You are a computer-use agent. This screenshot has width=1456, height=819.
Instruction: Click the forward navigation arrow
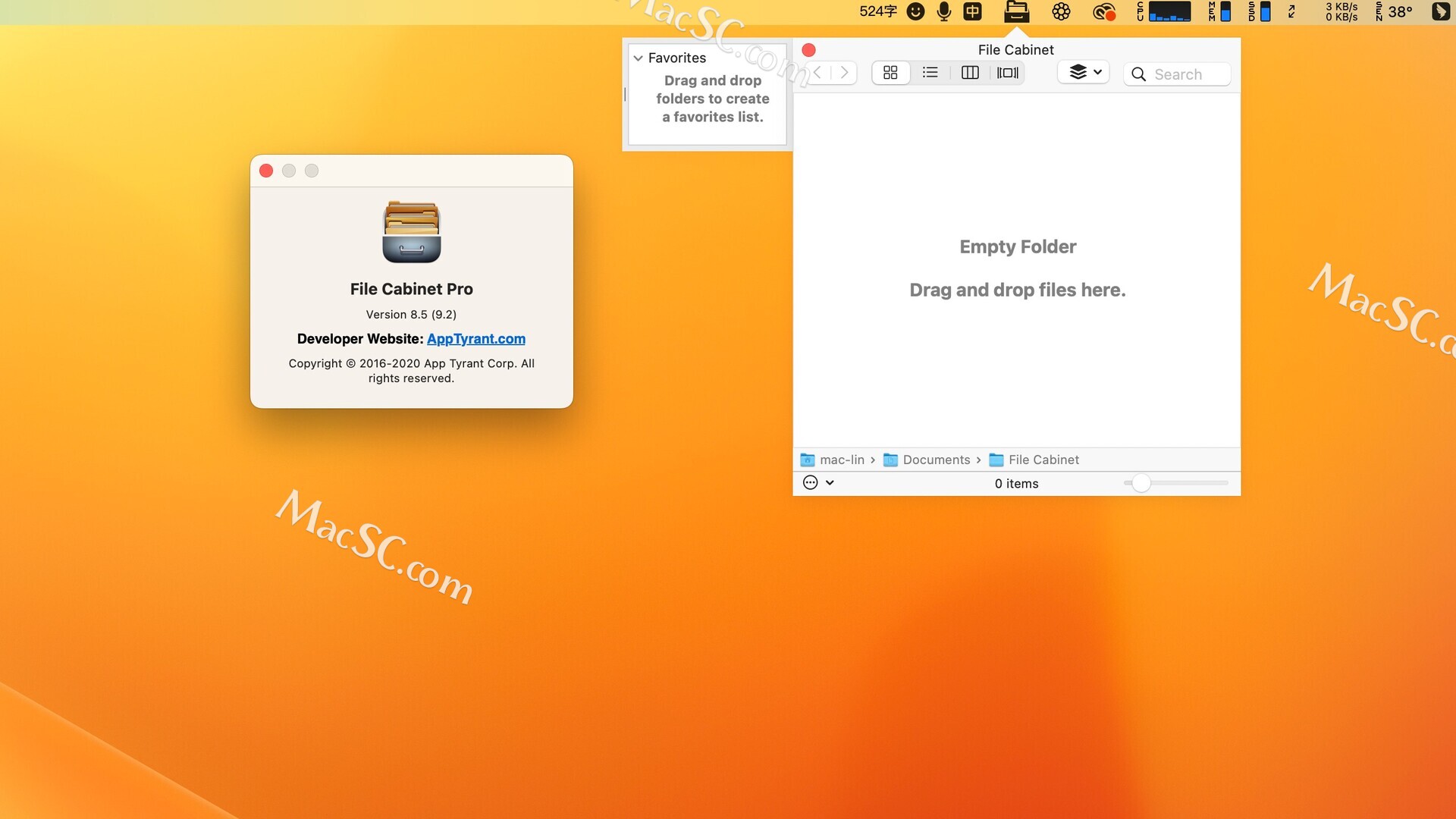(845, 73)
